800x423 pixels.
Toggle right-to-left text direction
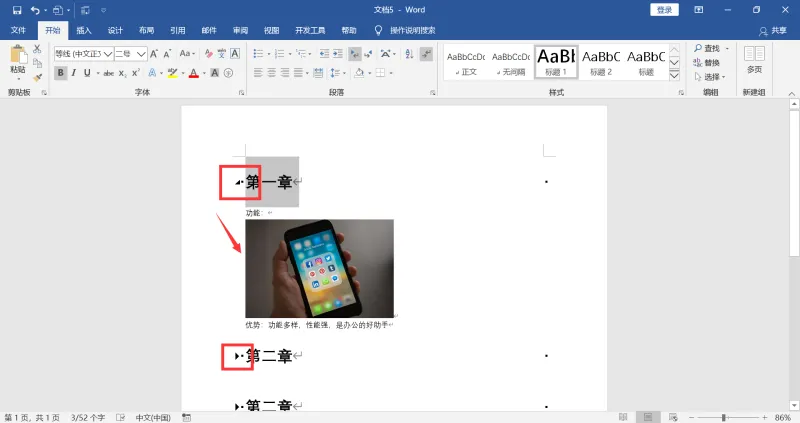[368, 54]
